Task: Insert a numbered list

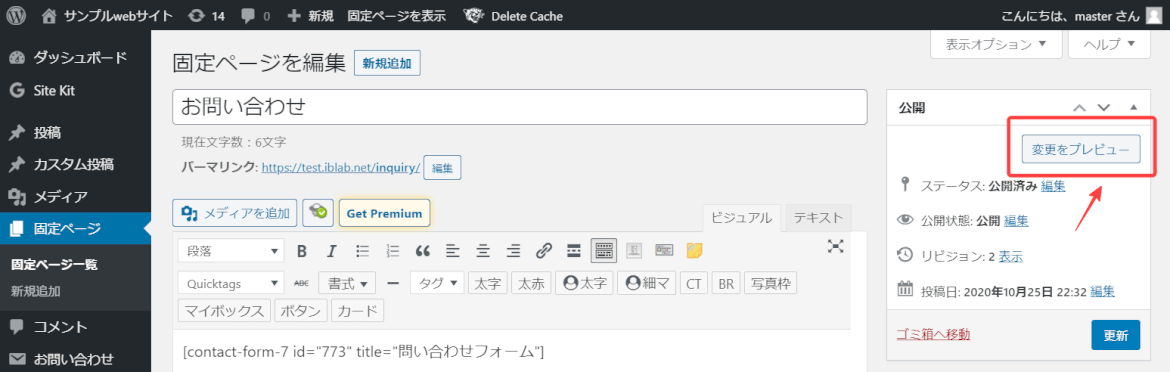Action: (393, 250)
